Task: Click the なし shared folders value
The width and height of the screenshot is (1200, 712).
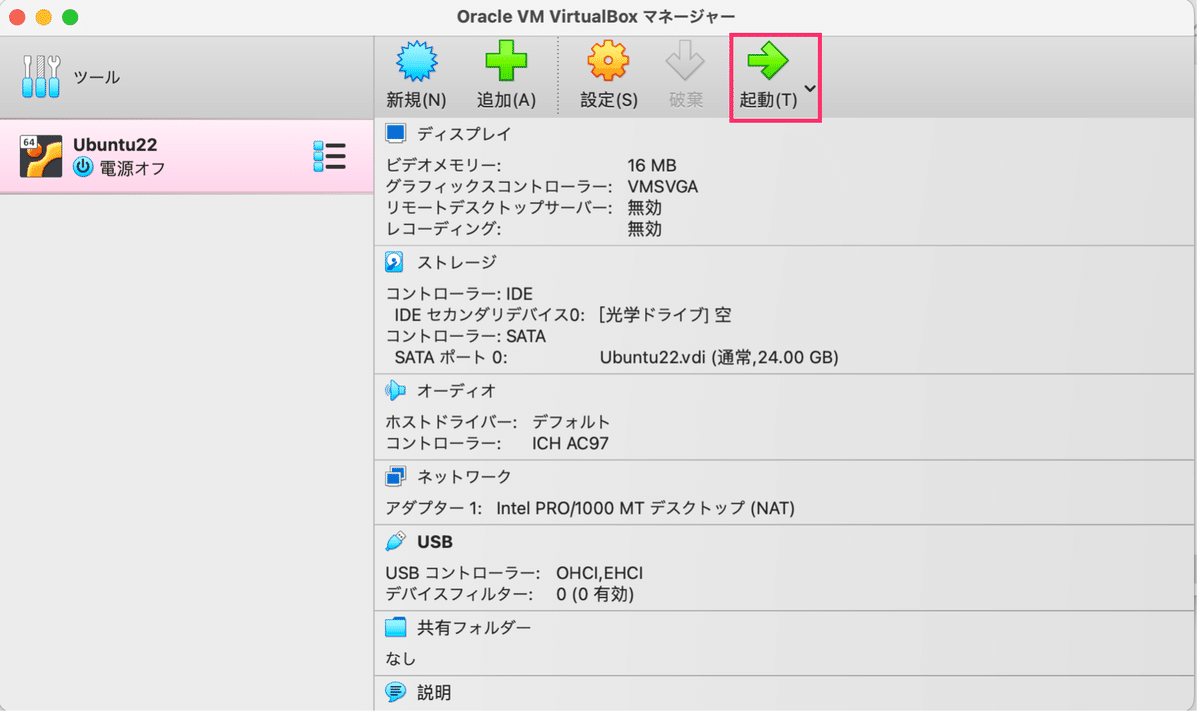Action: (x=401, y=659)
